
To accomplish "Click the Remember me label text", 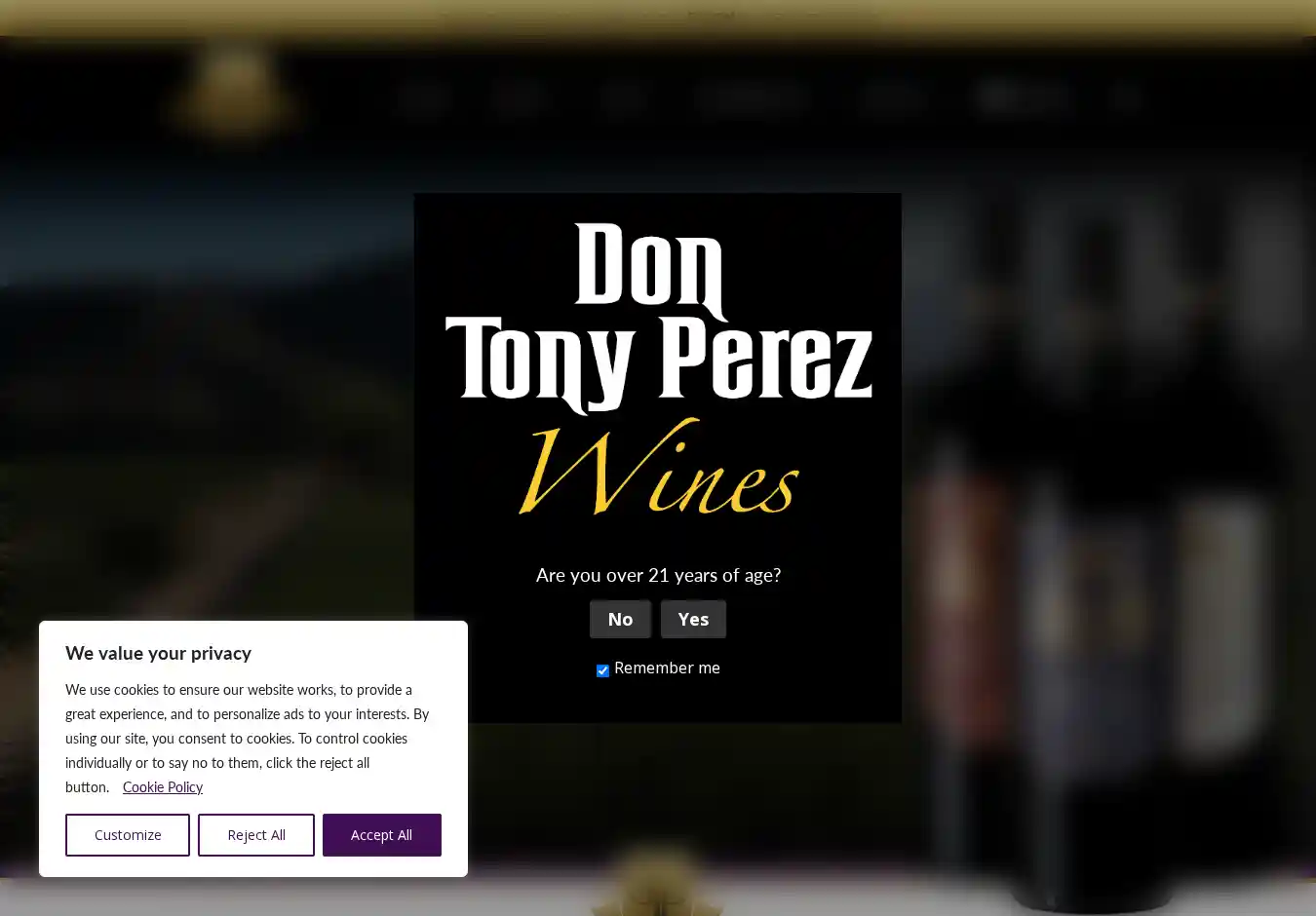I will pyautogui.click(x=667, y=668).
